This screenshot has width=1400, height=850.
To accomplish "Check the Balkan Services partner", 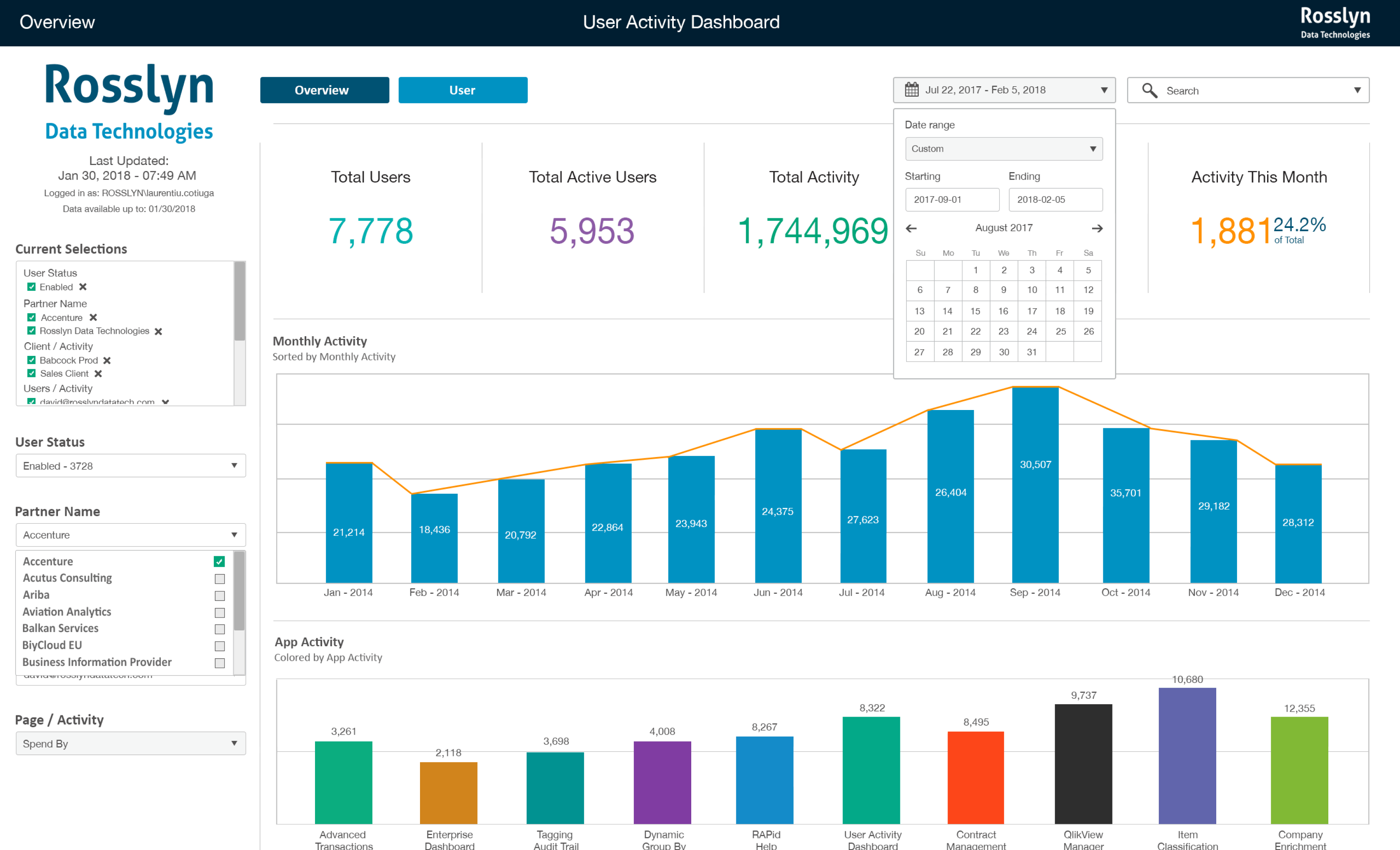I will [x=219, y=630].
